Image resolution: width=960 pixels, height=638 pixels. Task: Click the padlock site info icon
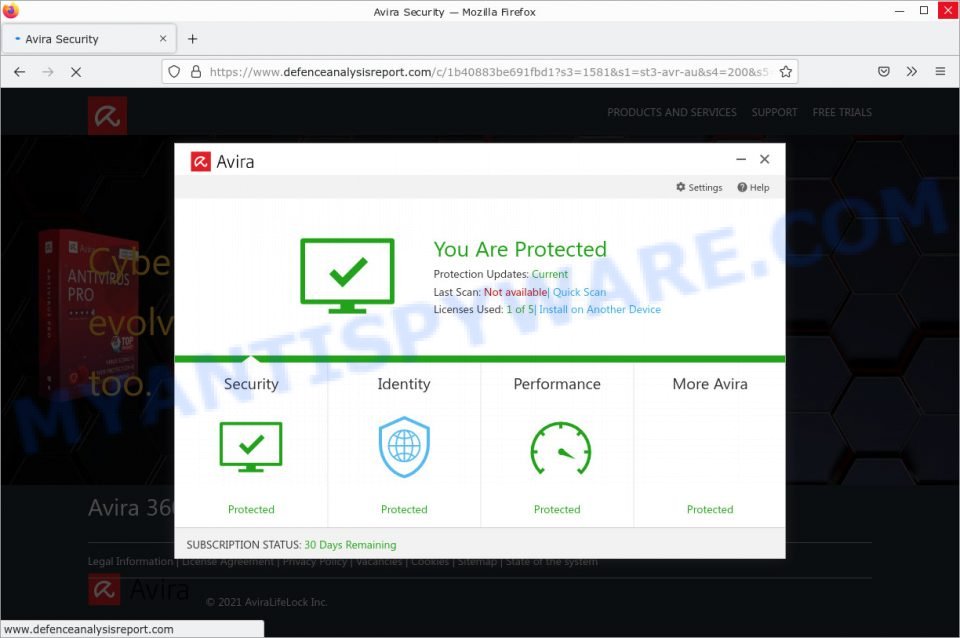point(196,72)
